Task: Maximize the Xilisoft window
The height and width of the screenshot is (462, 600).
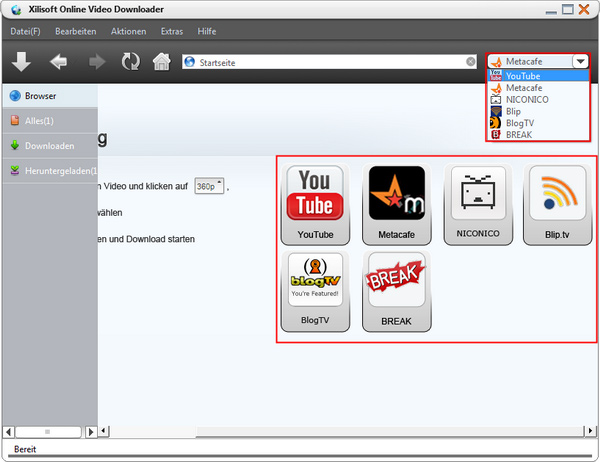Action: click(x=567, y=9)
